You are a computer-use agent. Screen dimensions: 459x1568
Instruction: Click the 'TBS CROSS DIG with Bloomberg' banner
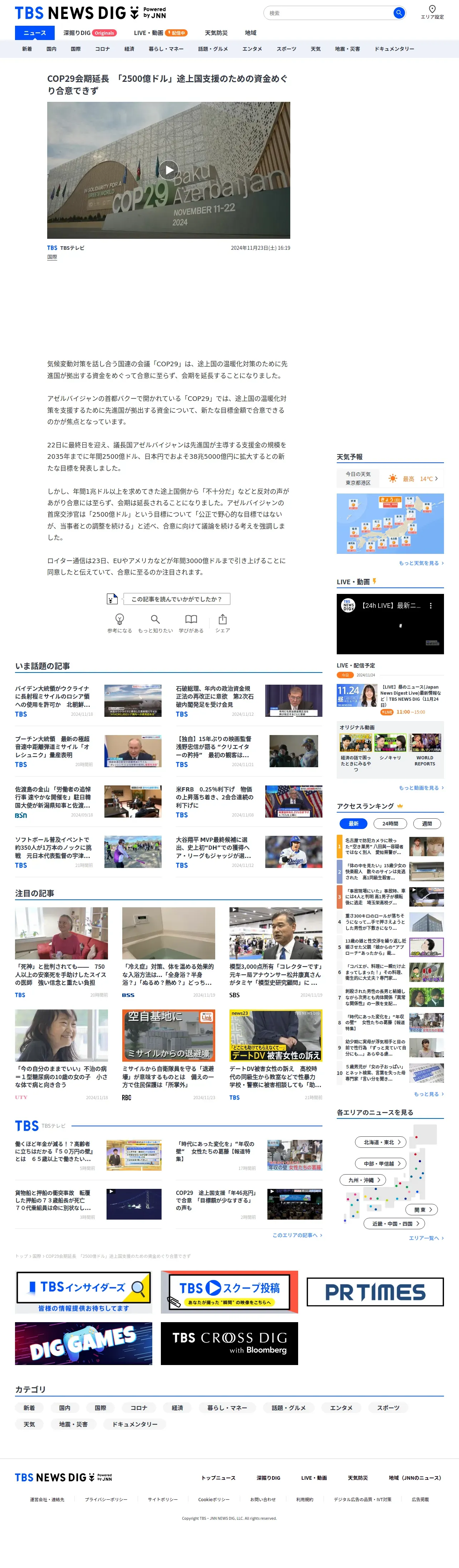coord(229,1343)
